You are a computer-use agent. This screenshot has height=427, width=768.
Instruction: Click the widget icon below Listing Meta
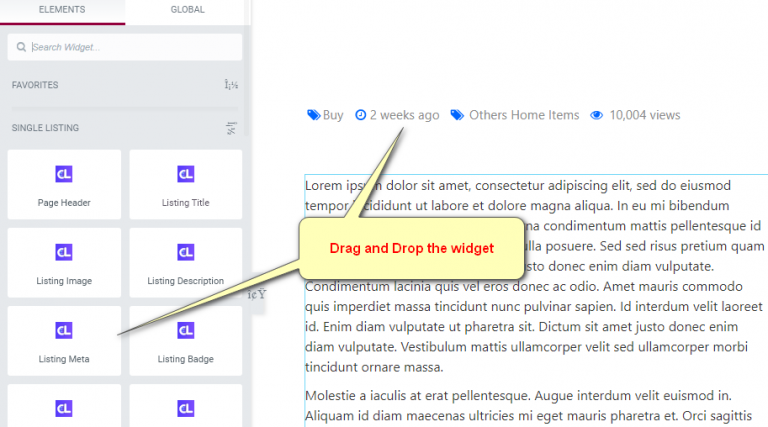tap(64, 408)
